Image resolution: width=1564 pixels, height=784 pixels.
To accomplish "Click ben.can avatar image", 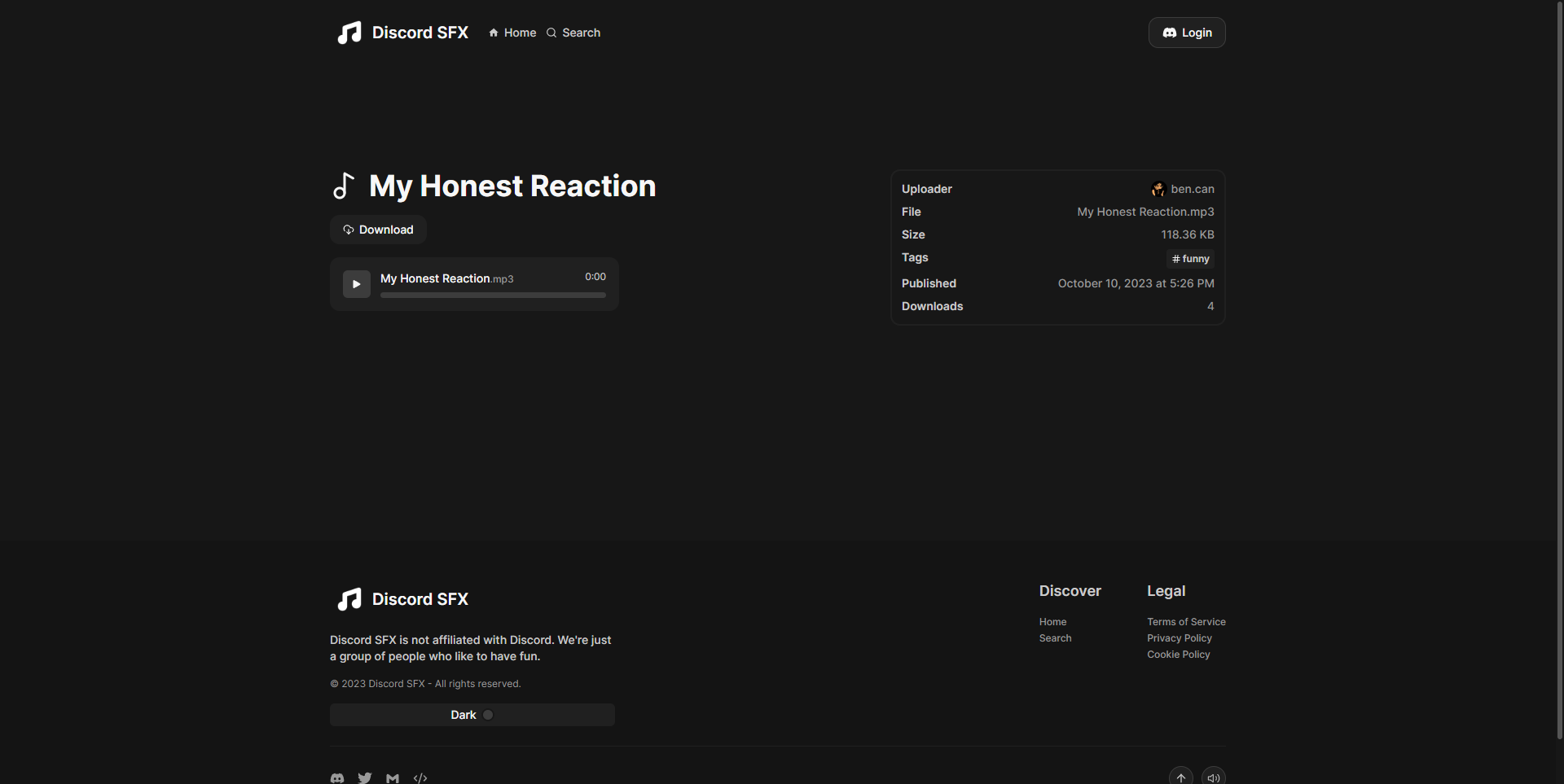I will 1158,189.
